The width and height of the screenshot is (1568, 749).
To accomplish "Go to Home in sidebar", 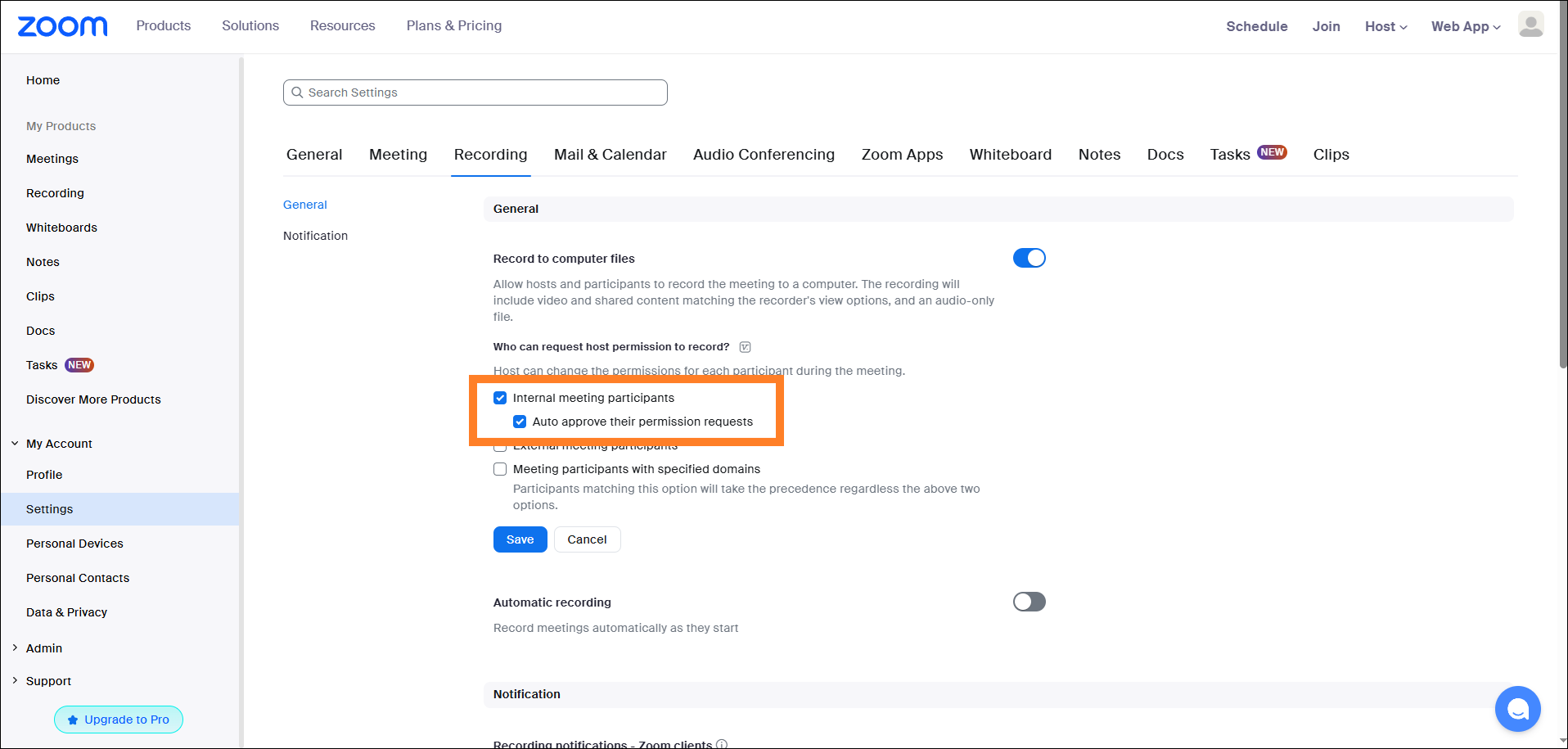I will coord(43,80).
